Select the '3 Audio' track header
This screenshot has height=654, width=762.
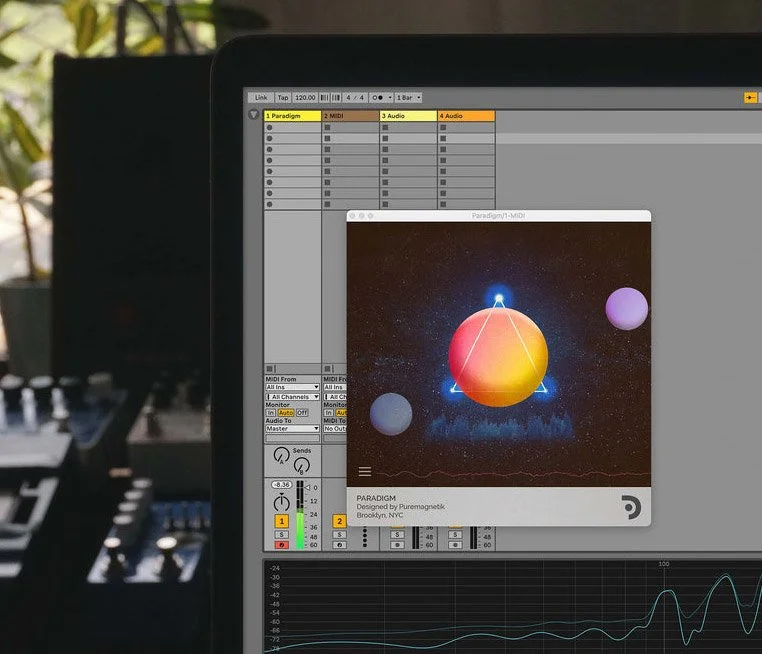[408, 116]
